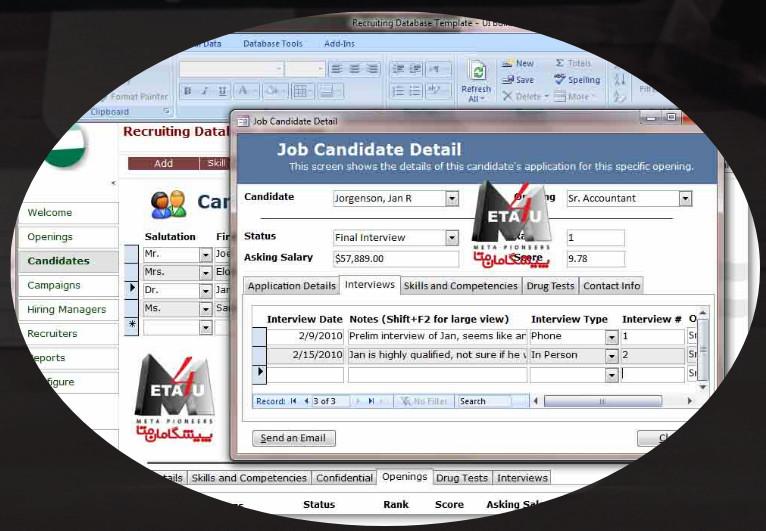Click the Add button in Recruiting Database

pyautogui.click(x=163, y=163)
